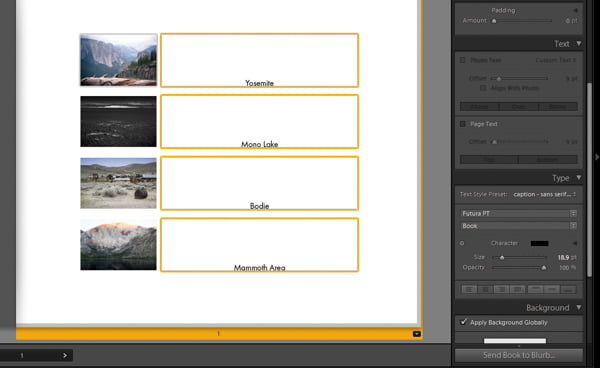Select the Bodie ghost town photo
The height and width of the screenshot is (368, 600).
118,183
